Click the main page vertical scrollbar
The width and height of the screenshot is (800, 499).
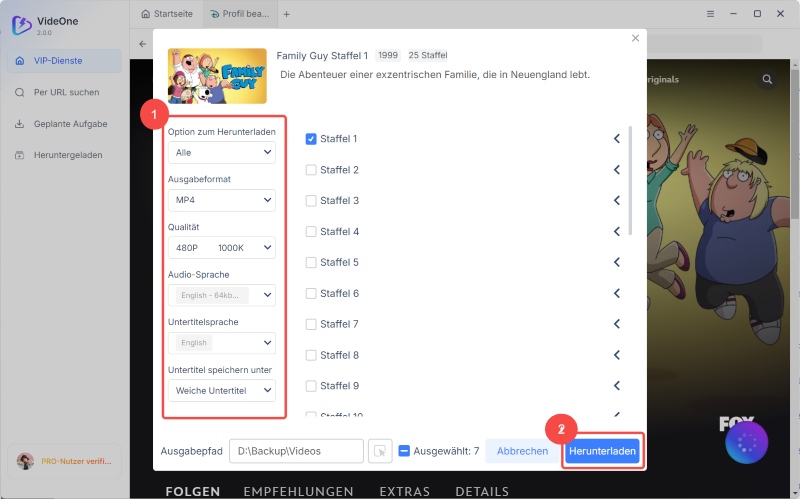click(795, 144)
